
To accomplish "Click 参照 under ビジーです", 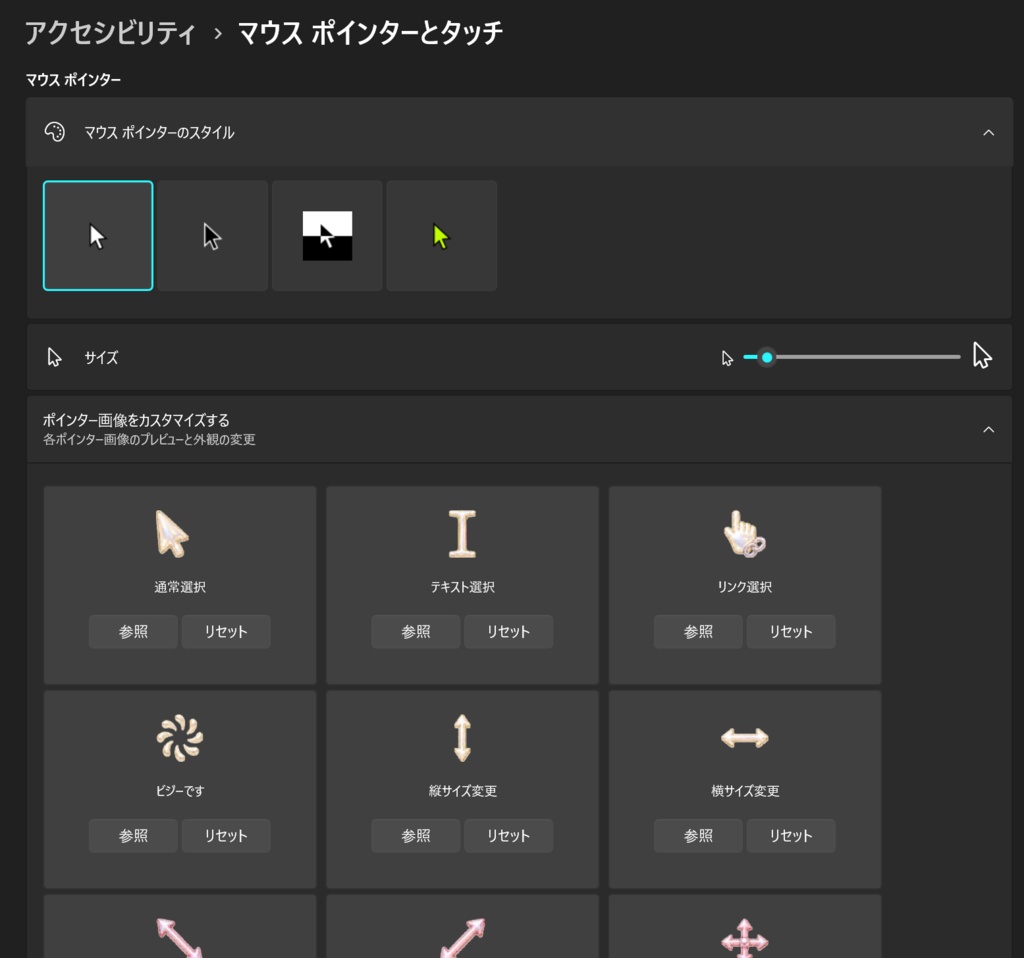I will click(x=133, y=836).
